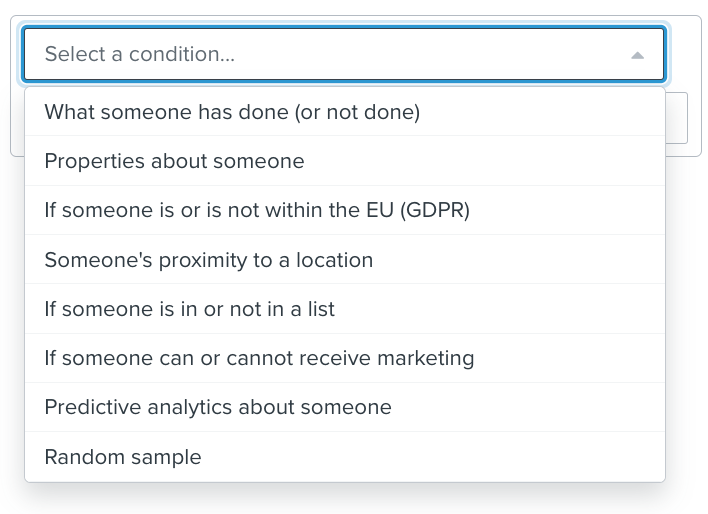Select the predictive analytics entry

pos(218,407)
